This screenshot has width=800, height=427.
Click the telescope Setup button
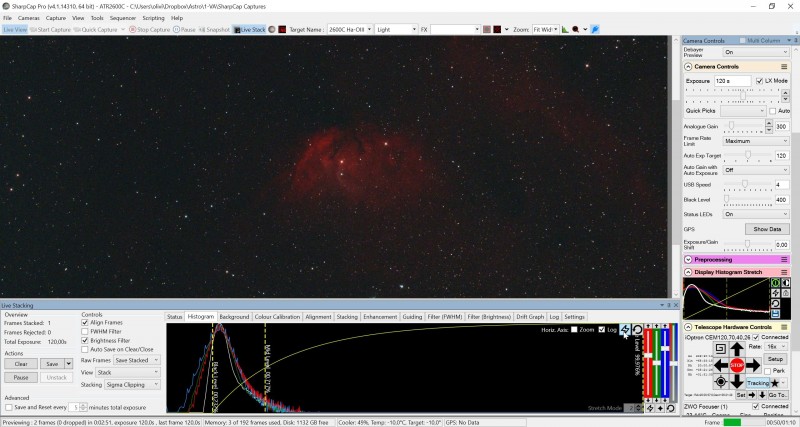(775, 359)
